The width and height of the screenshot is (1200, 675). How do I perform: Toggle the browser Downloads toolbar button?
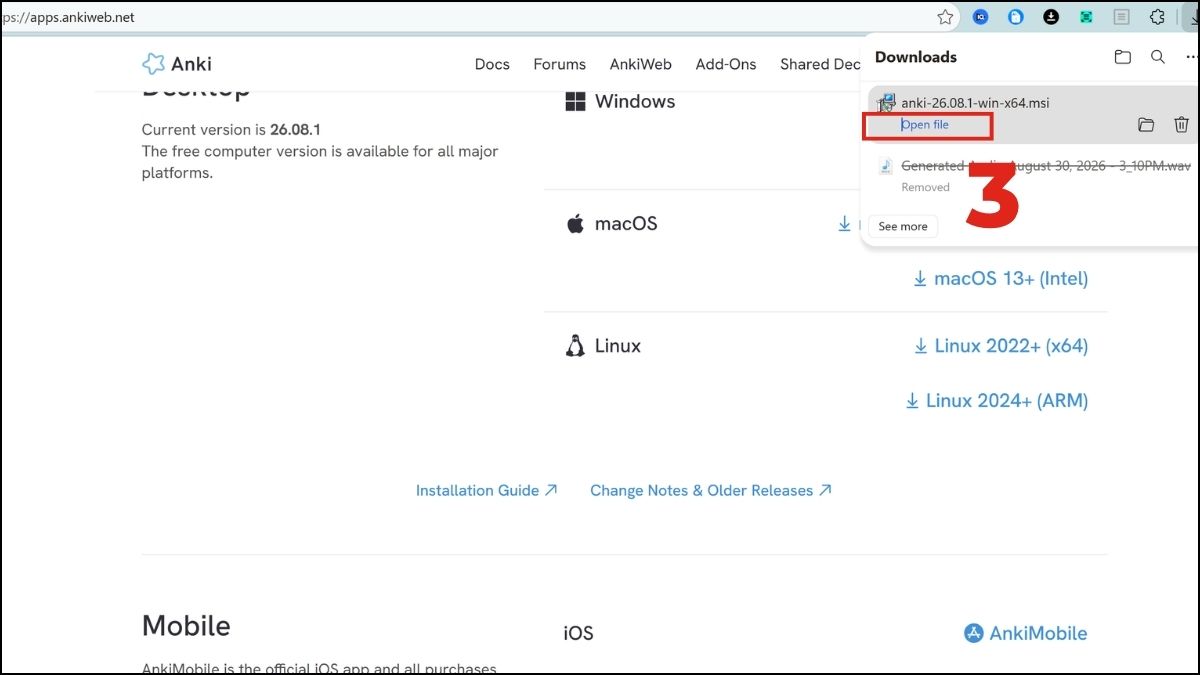click(1190, 17)
